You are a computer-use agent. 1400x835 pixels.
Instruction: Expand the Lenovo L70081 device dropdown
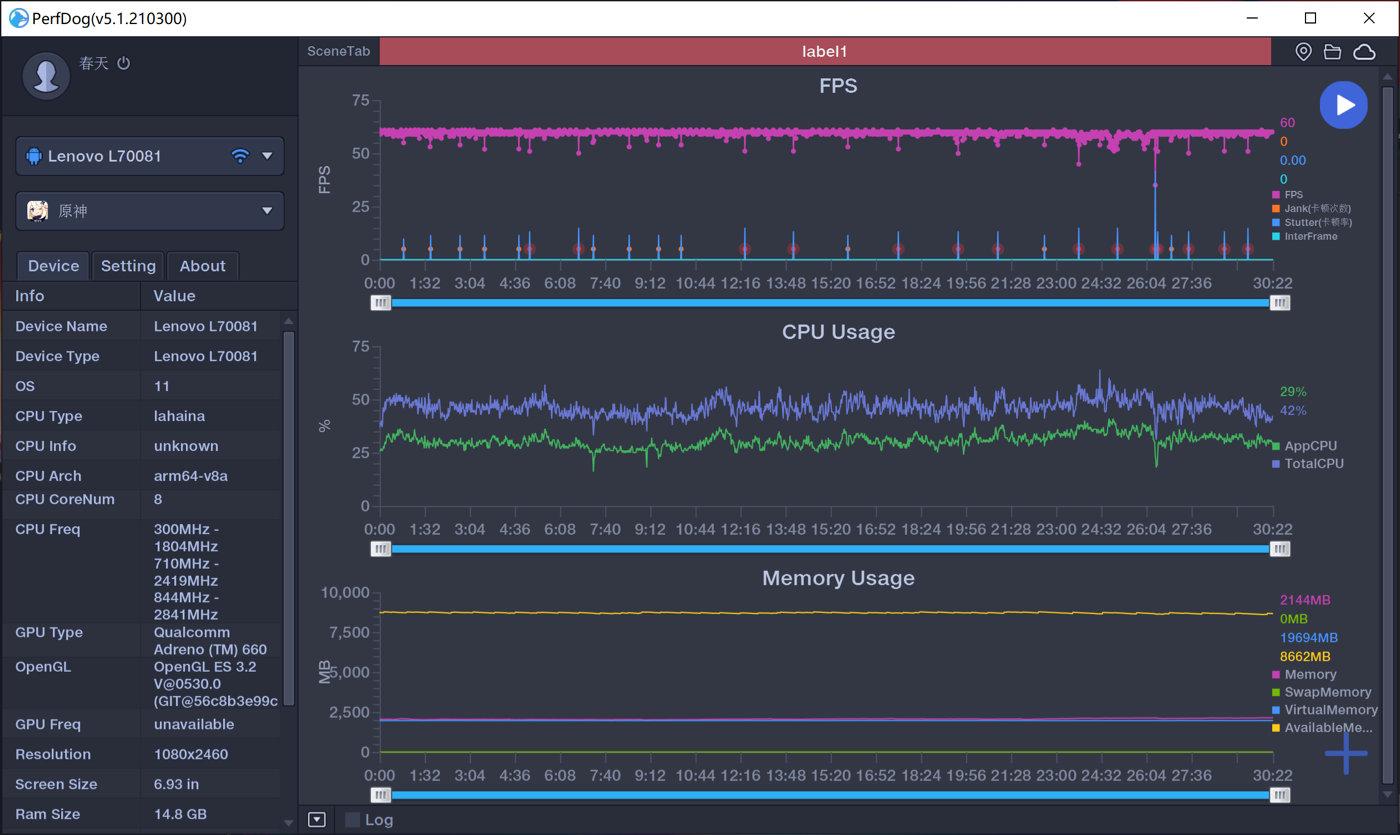[267, 156]
